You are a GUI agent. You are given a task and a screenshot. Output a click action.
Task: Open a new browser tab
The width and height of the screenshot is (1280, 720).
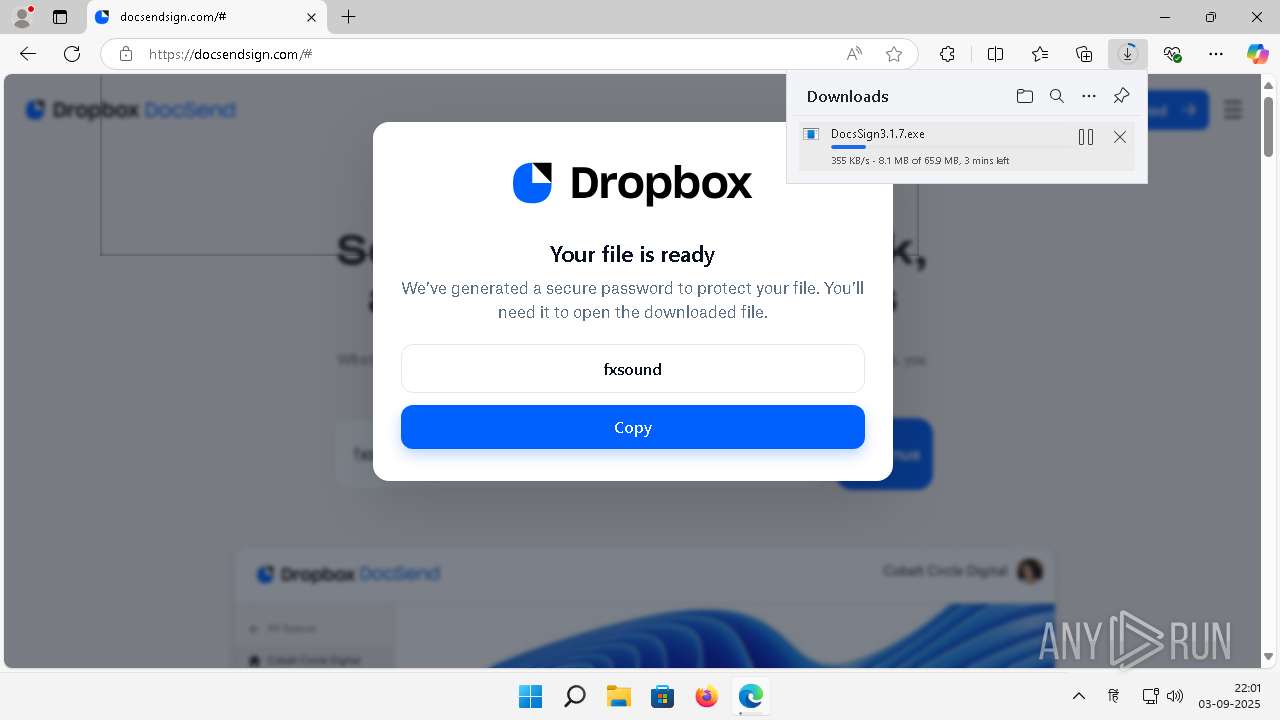tap(348, 17)
